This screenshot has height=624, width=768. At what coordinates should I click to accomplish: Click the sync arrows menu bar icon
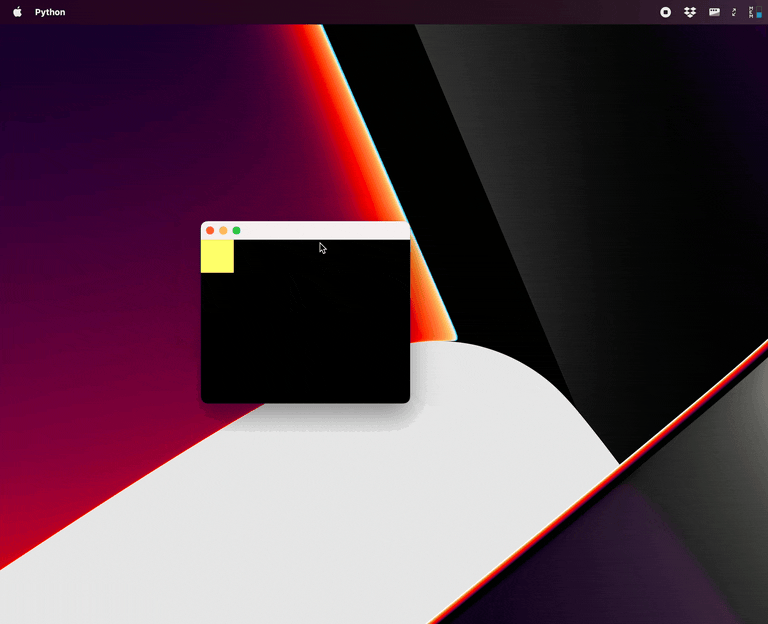tap(734, 12)
